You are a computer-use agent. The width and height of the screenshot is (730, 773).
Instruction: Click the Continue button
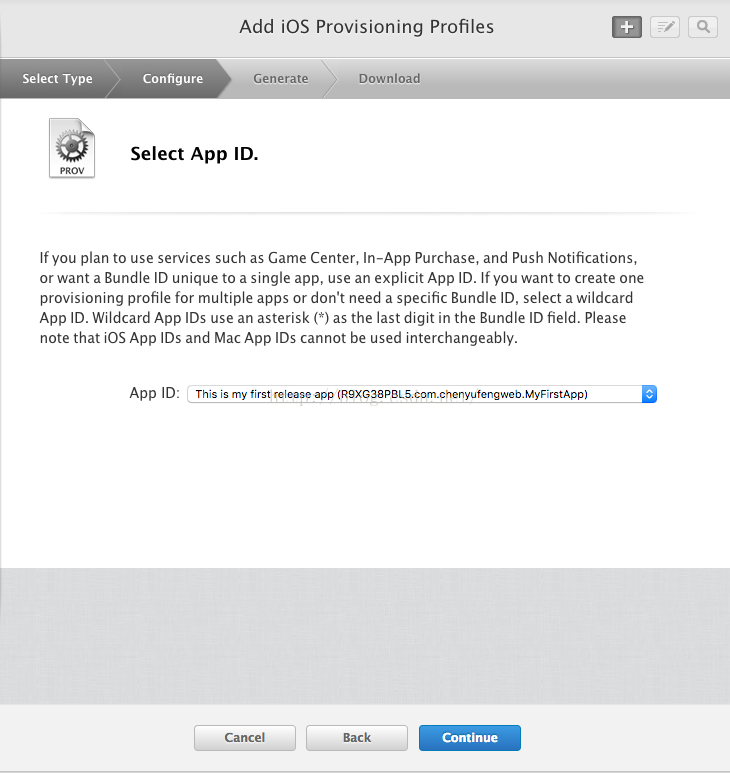(470, 738)
